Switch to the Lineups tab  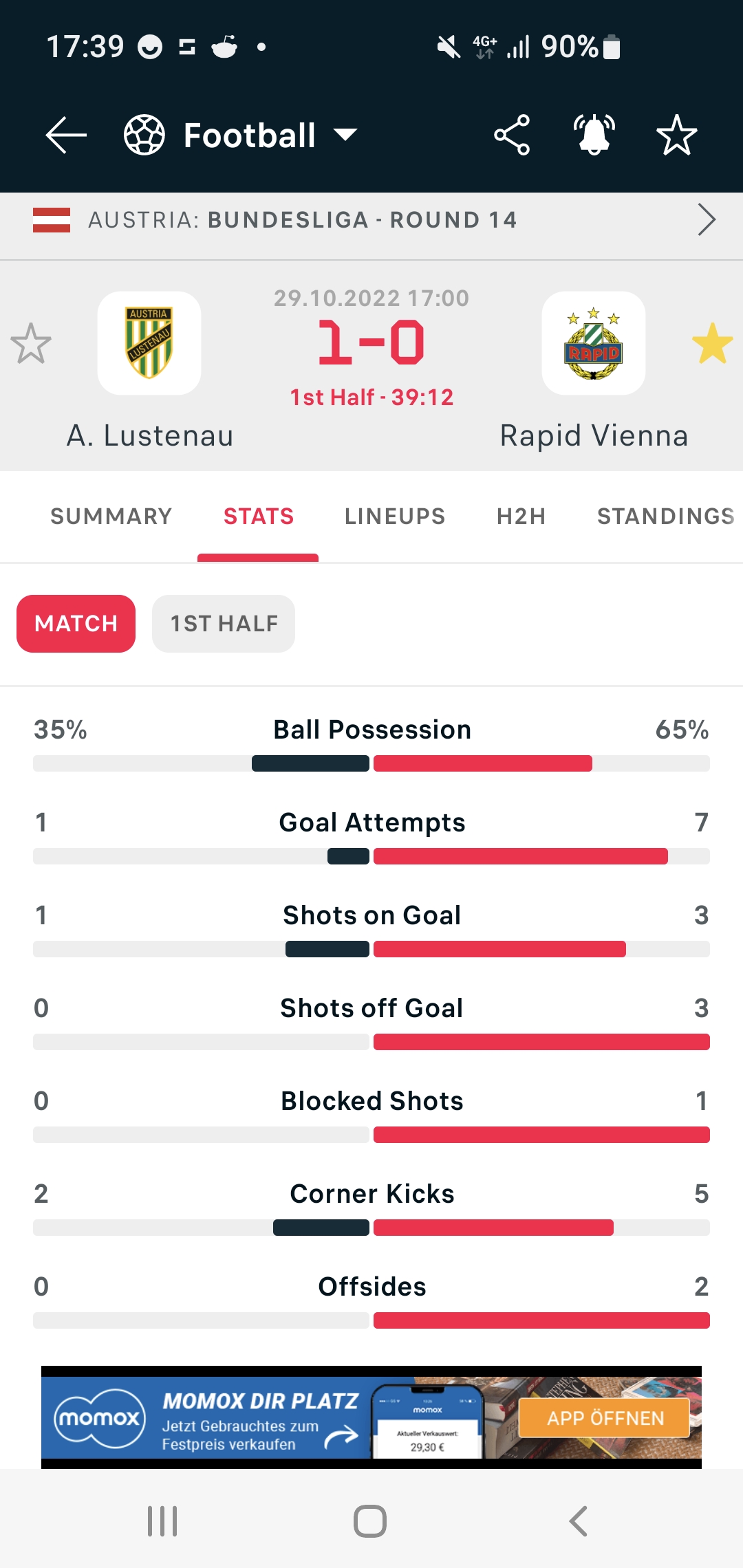pos(395,516)
